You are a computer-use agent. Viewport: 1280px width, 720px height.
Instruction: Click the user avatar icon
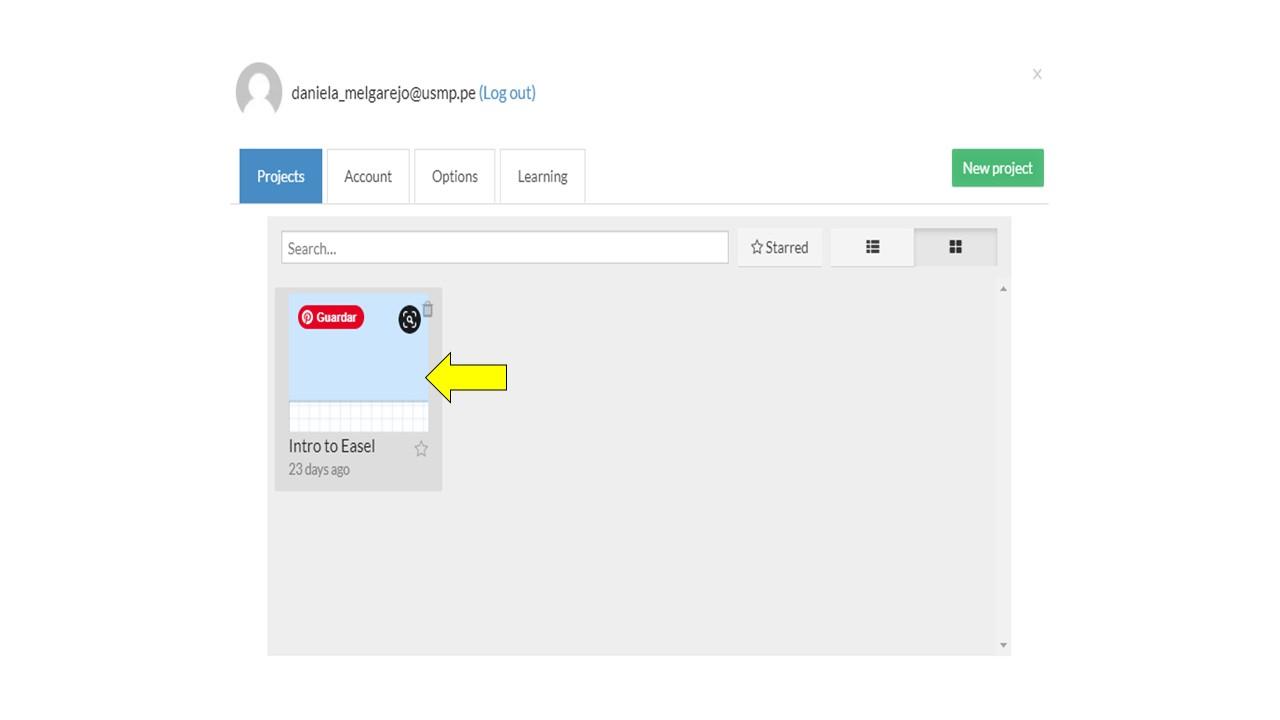point(259,90)
